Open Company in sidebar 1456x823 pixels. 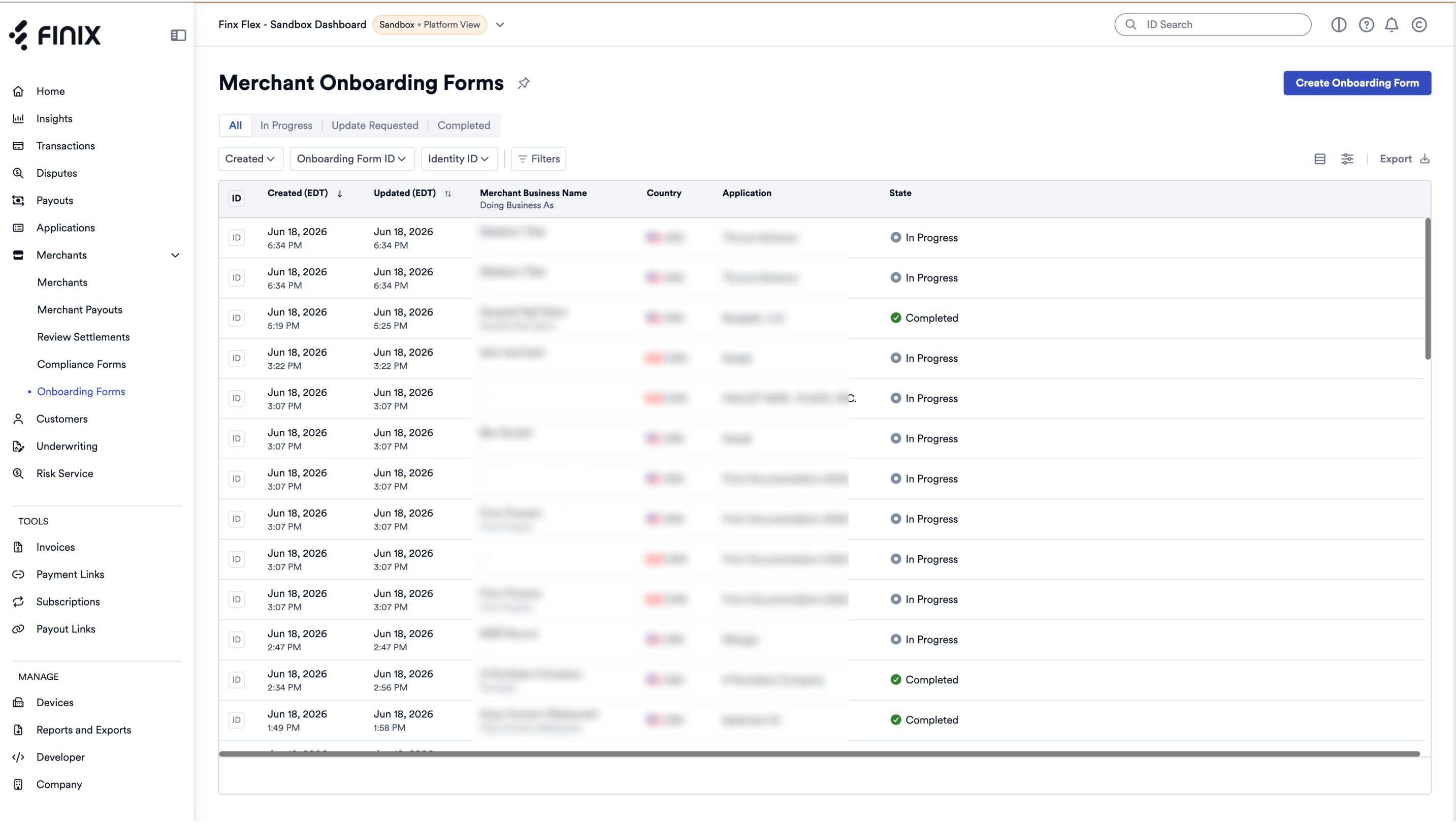tap(59, 784)
